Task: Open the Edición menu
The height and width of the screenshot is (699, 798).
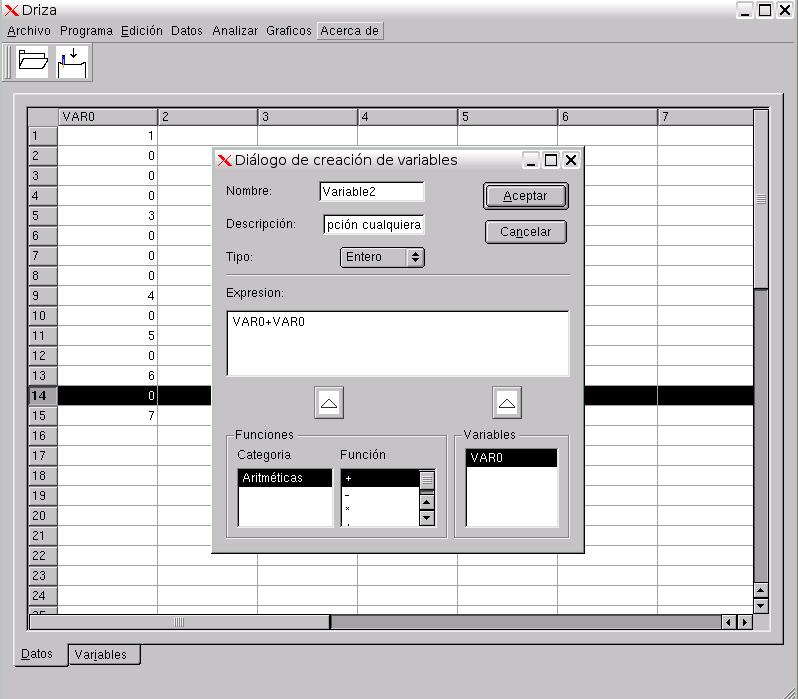Action: 141,31
